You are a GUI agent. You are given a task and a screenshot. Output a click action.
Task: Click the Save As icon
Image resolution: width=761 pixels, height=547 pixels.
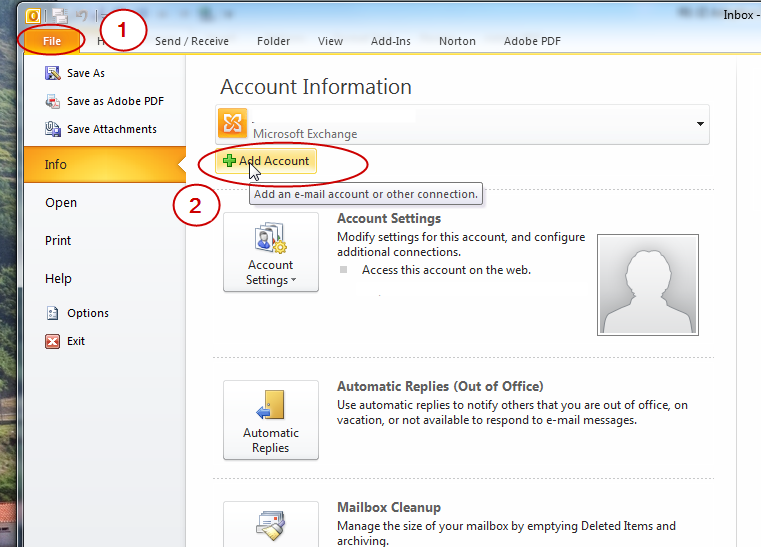click(52, 73)
